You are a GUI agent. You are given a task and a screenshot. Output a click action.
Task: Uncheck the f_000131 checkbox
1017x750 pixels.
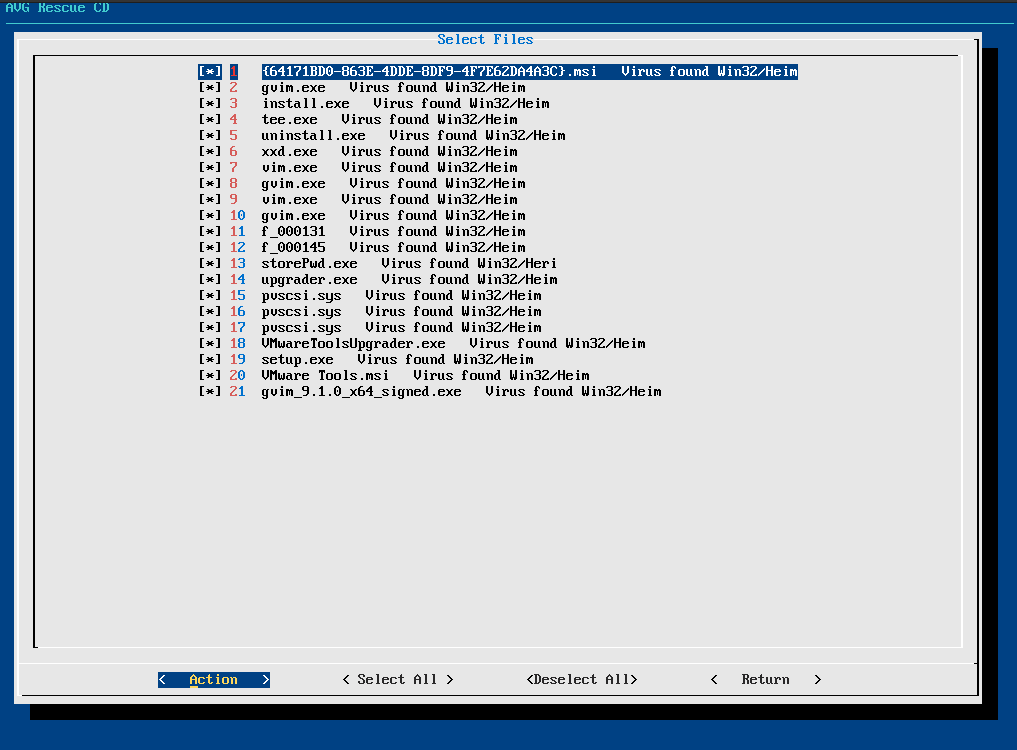tap(209, 232)
